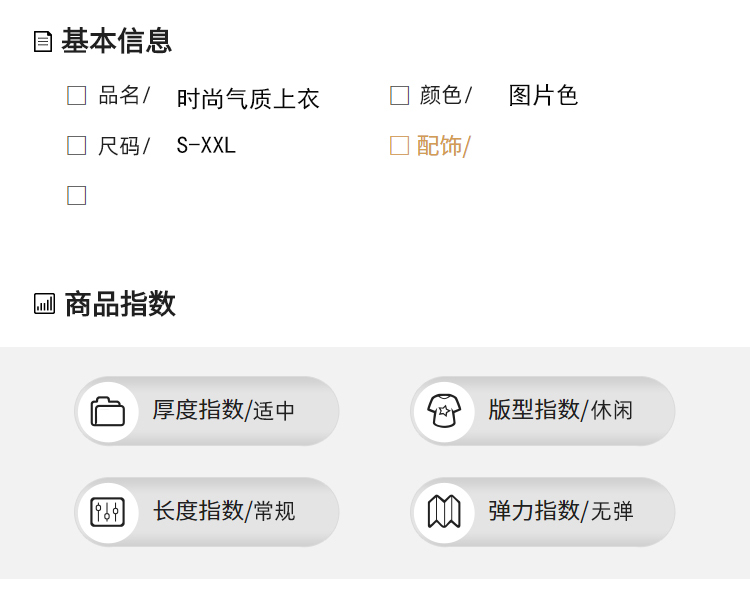Click the 商品指数 section heading
This screenshot has width=750, height=592.
120,304
